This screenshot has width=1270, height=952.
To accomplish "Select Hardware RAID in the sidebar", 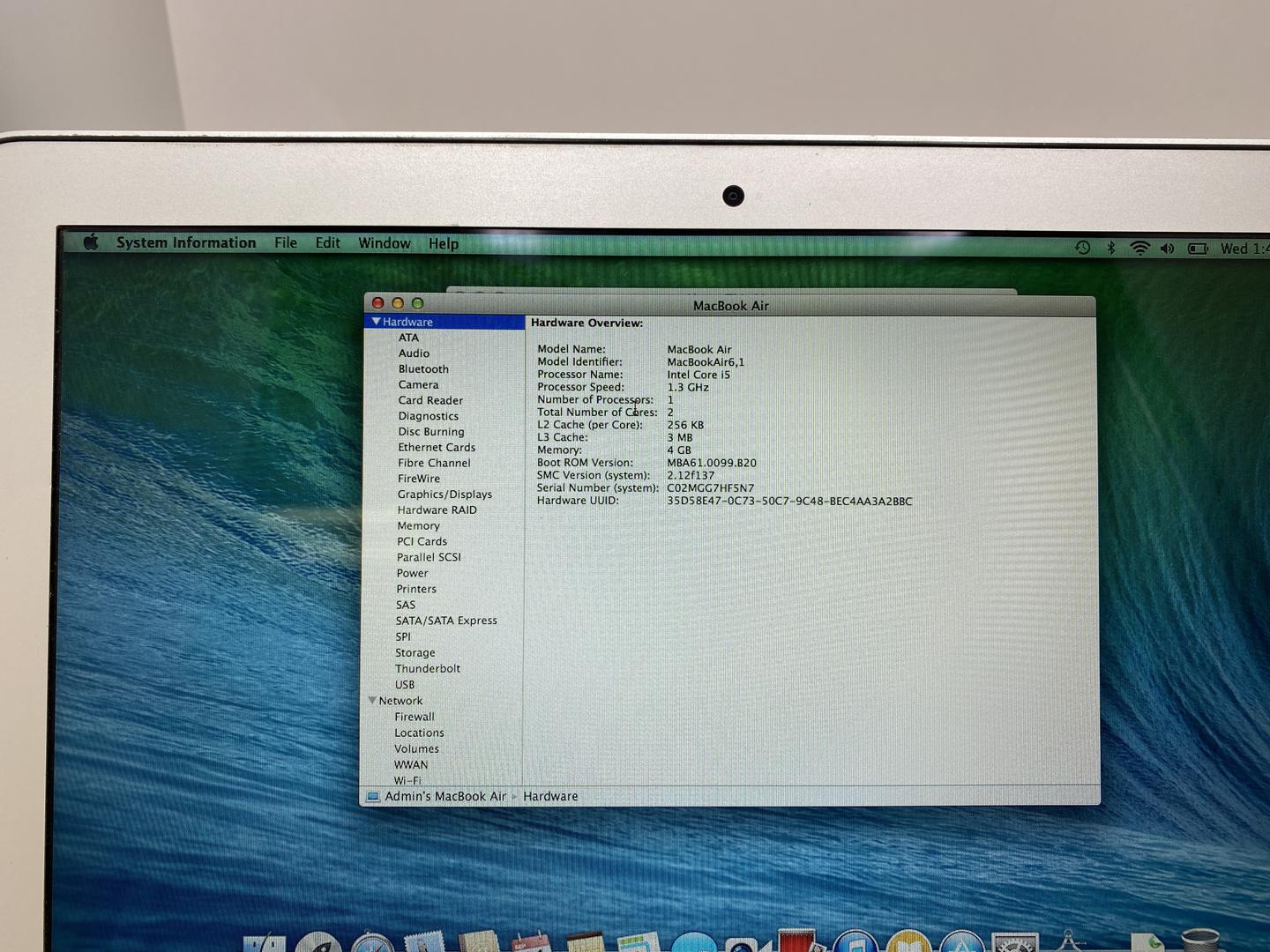I will tap(437, 510).
